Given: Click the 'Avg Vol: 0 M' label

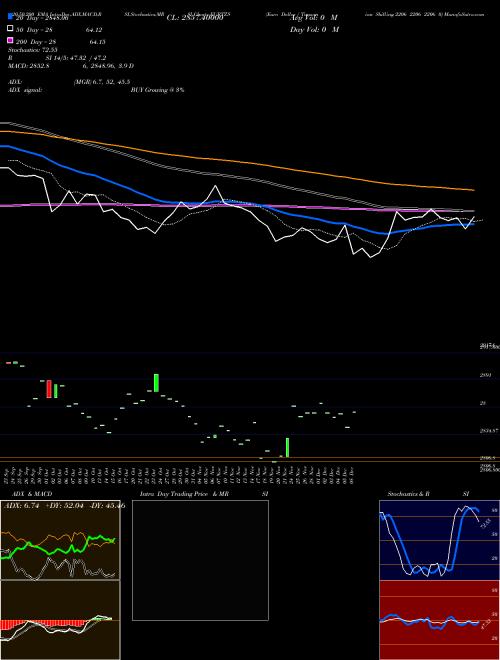Looking at the screenshot, I should click(314, 18).
